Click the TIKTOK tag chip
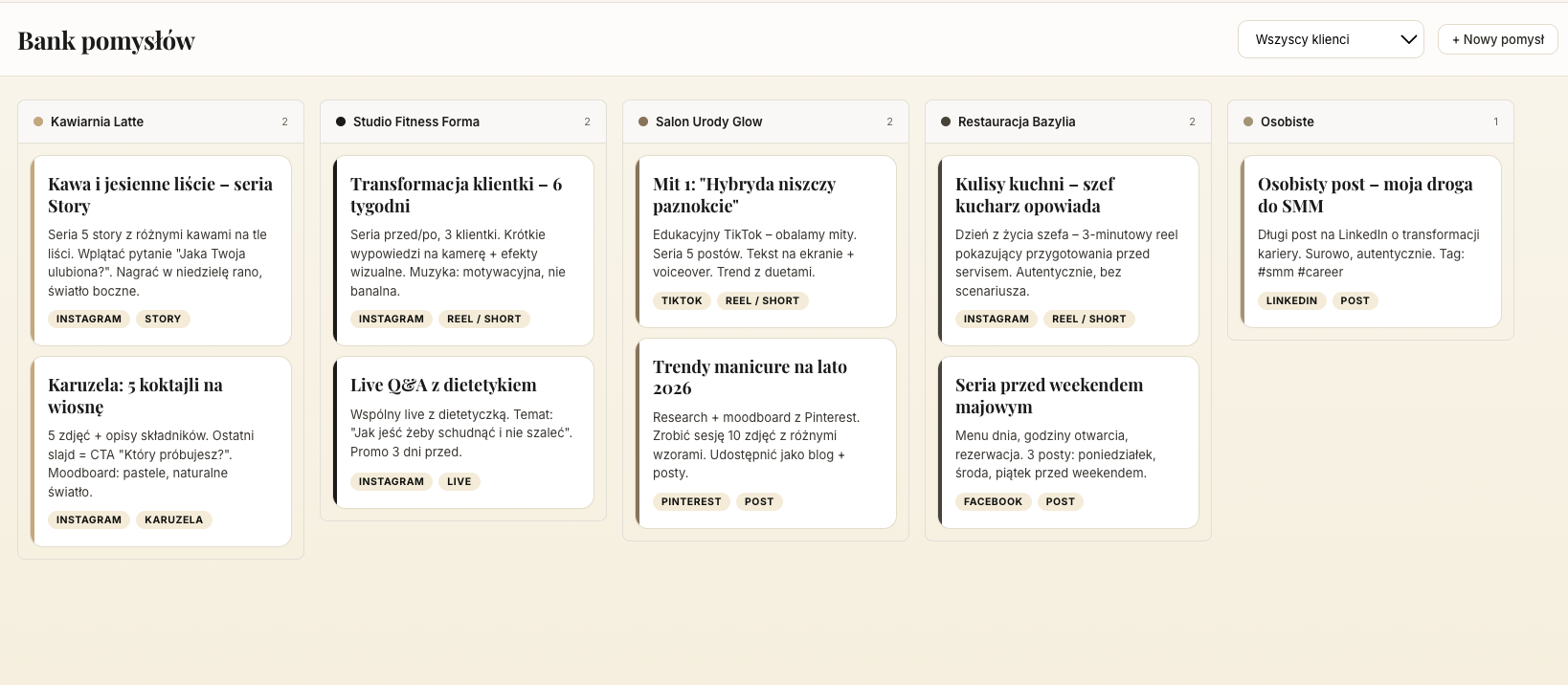Image resolution: width=1568 pixels, height=685 pixels. coord(682,300)
